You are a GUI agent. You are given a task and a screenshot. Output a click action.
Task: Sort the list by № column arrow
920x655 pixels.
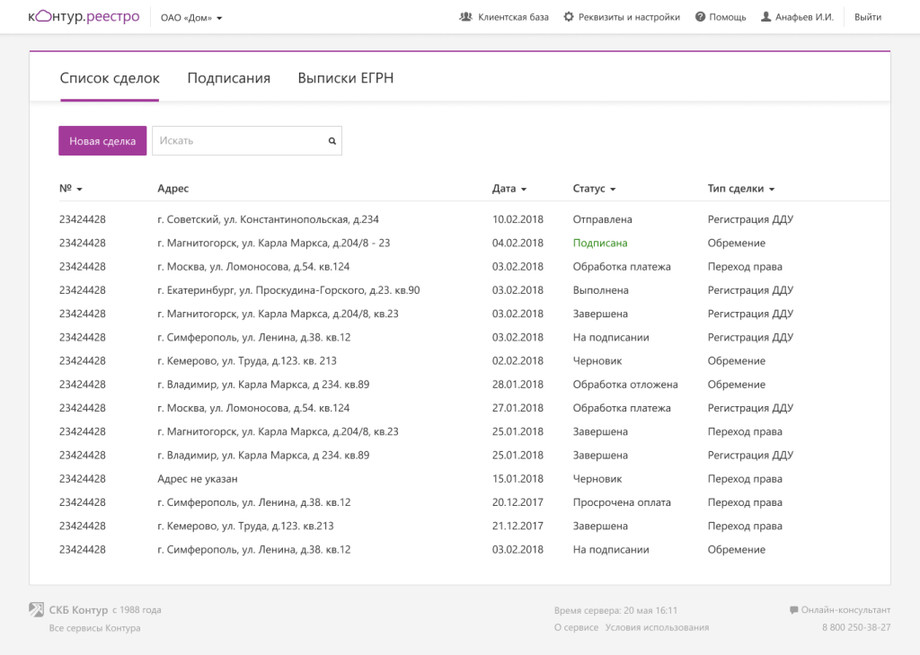(79, 189)
